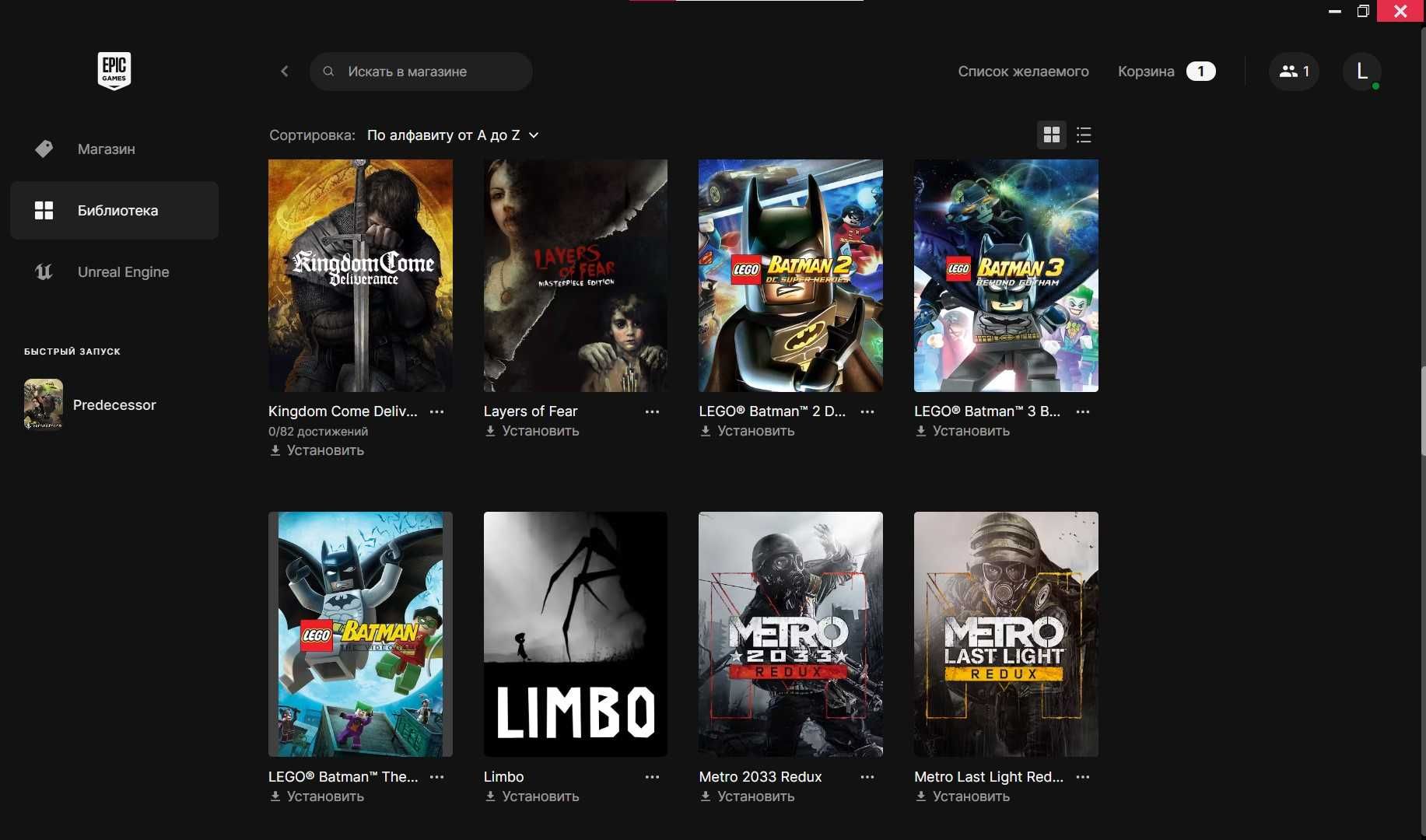This screenshot has width=1426, height=840.
Task: Click the Epic Games logo
Action: click(114, 71)
